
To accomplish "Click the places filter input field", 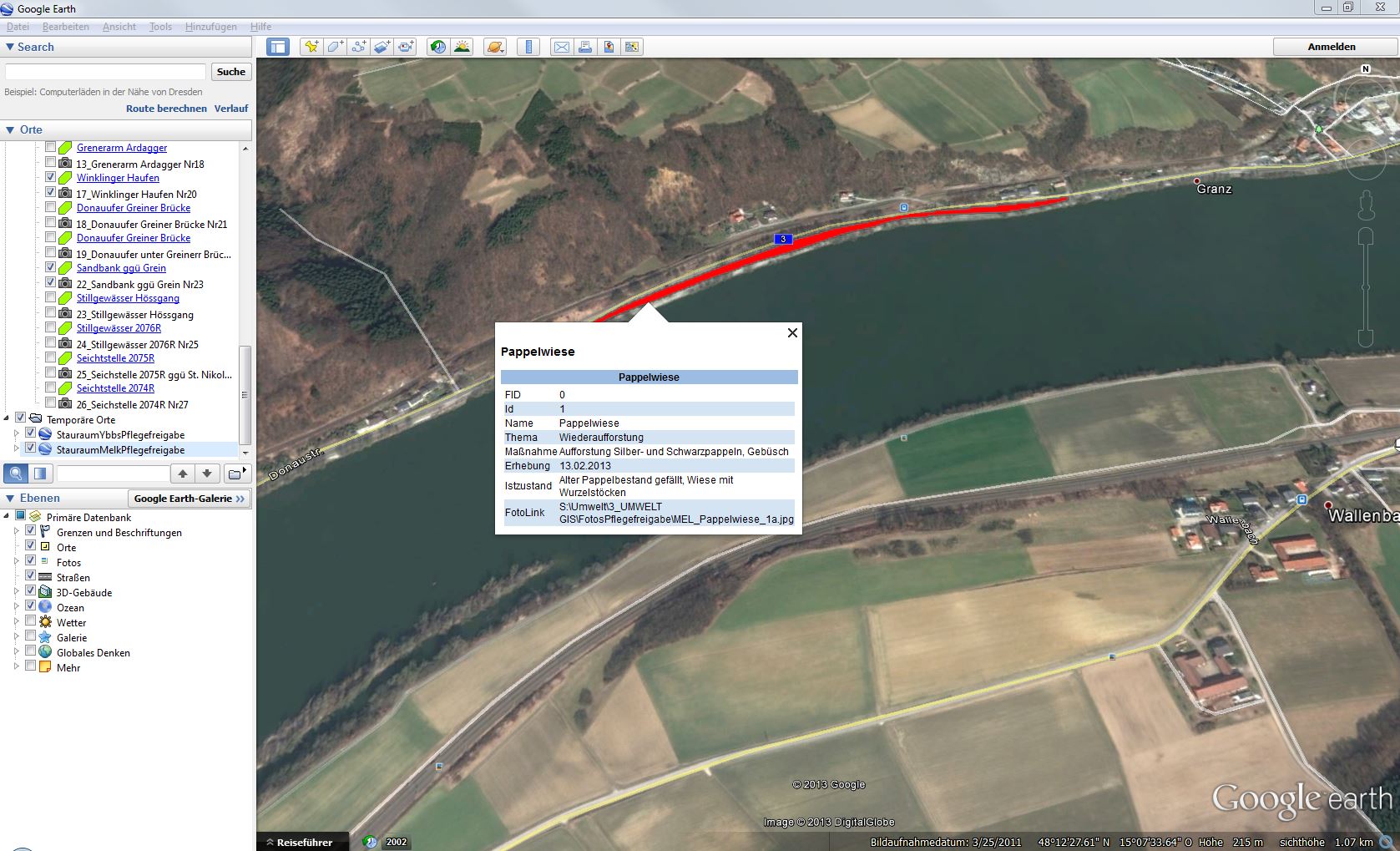I will tap(113, 474).
